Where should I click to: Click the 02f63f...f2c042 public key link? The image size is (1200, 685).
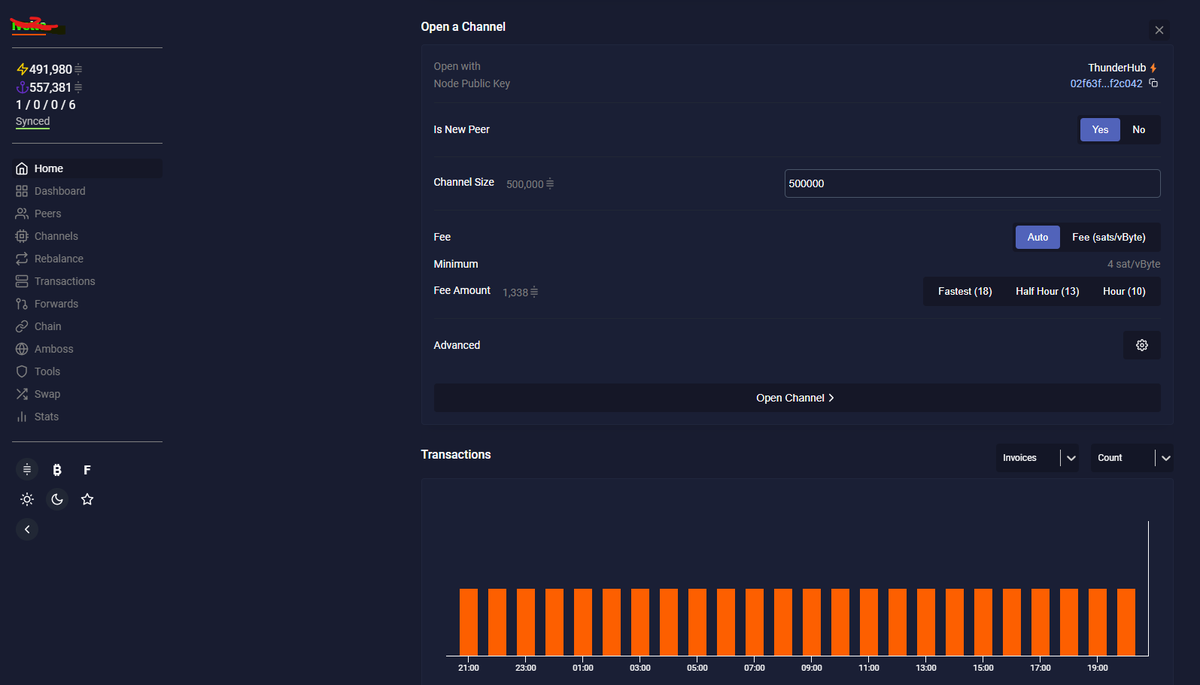(x=1106, y=84)
